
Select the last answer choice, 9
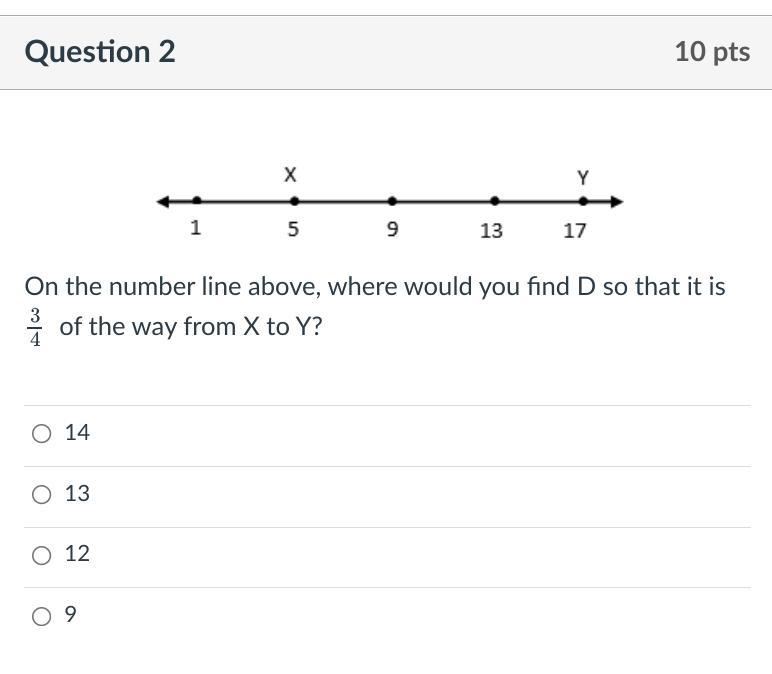[x=41, y=616]
